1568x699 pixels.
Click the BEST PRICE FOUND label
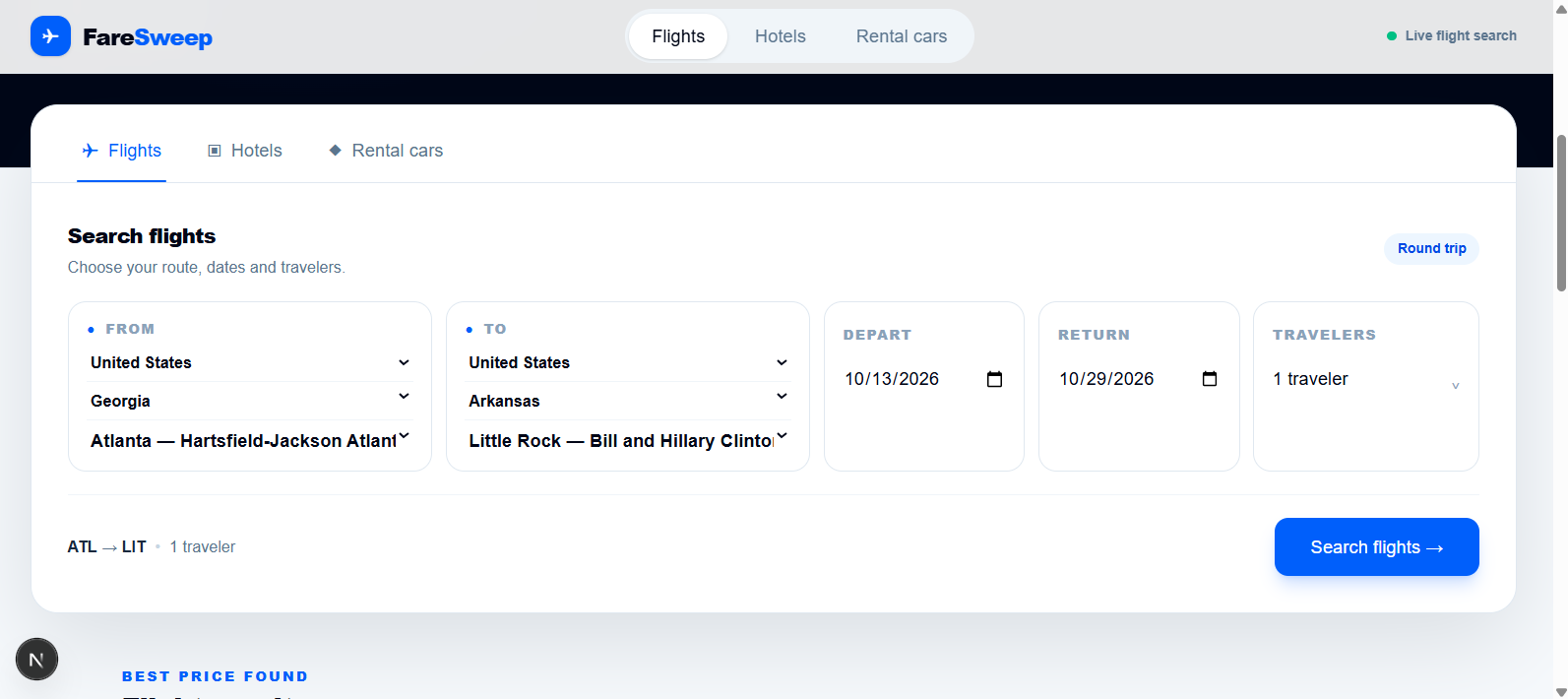click(216, 676)
